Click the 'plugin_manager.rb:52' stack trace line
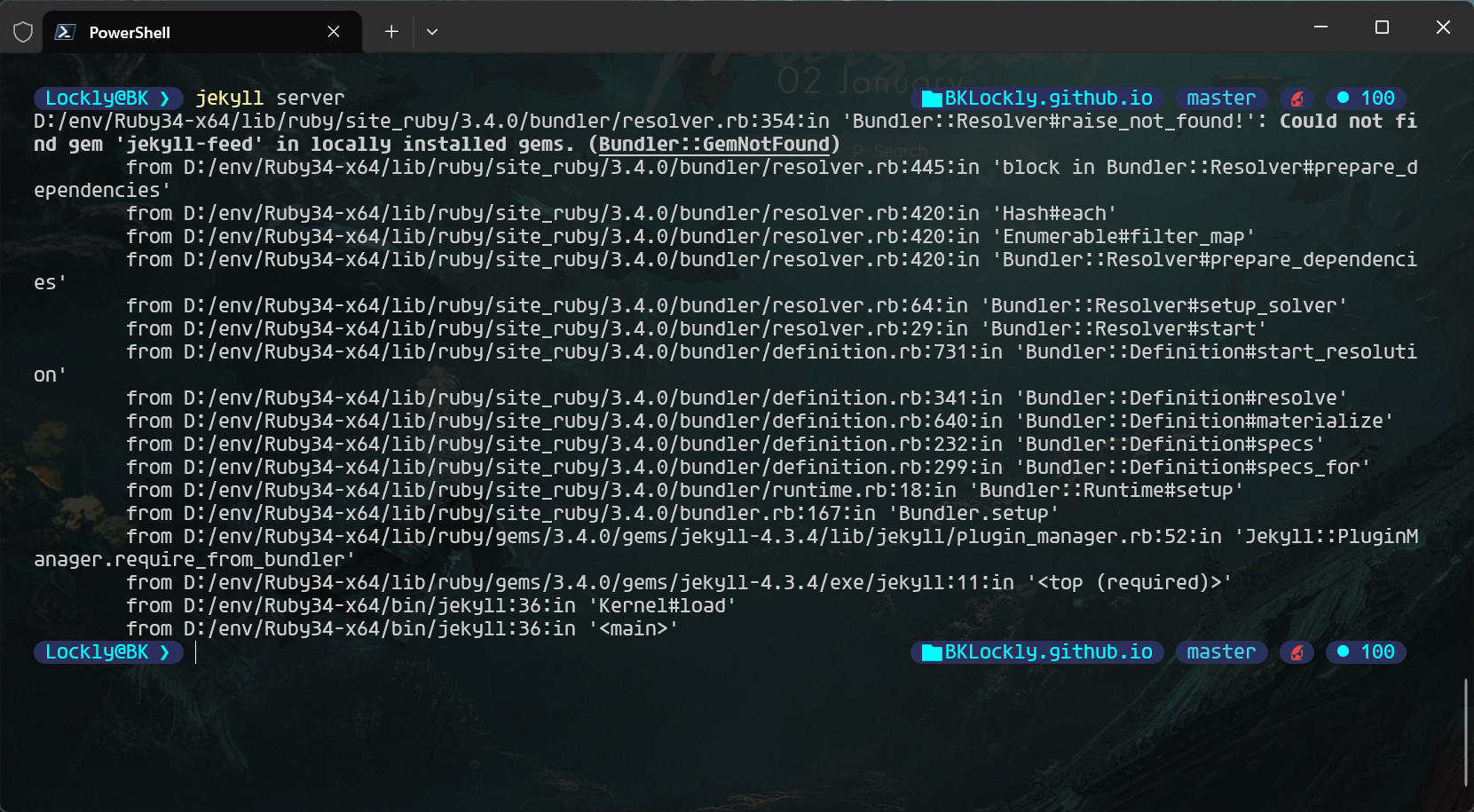The width and height of the screenshot is (1474, 812). pyautogui.click(x=725, y=548)
